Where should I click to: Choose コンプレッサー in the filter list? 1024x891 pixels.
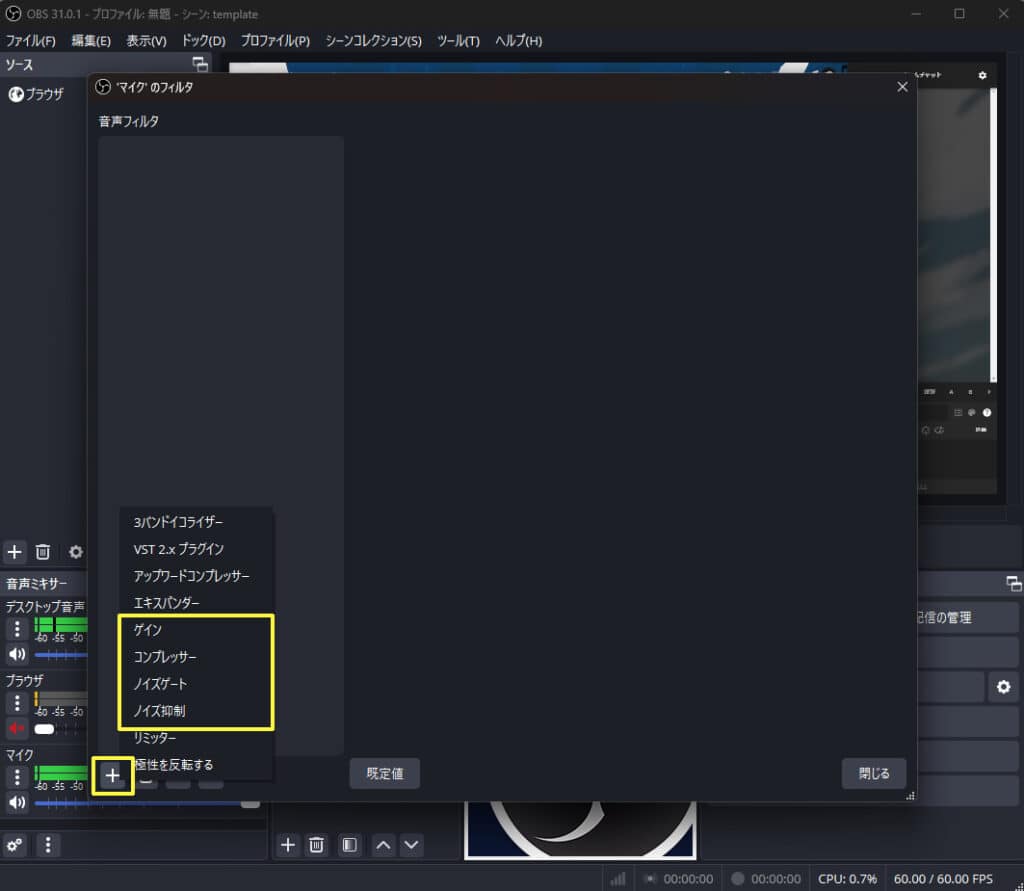[x=165, y=657]
